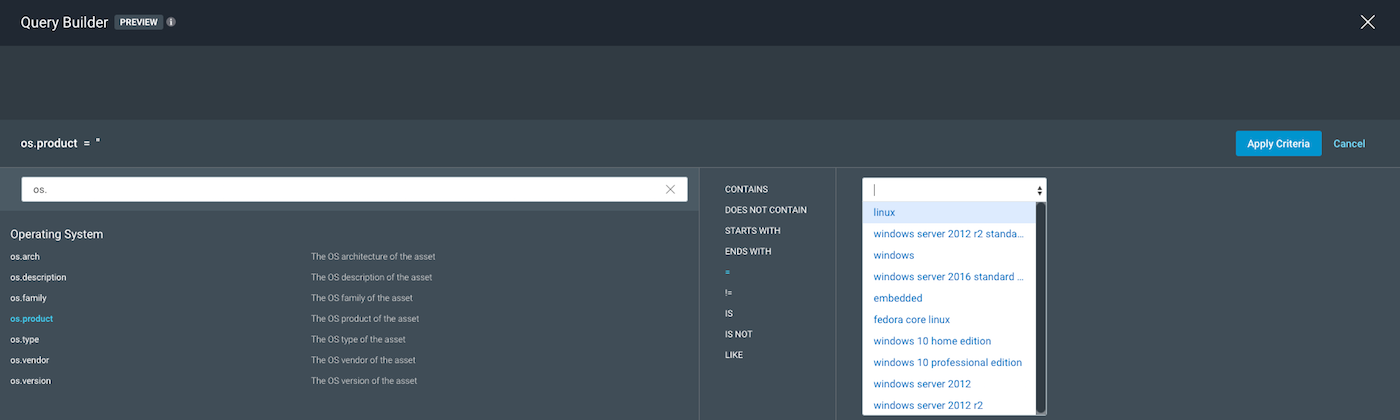Click the info icon beside Preview badge
1400x420 pixels.
pyautogui.click(x=171, y=22)
